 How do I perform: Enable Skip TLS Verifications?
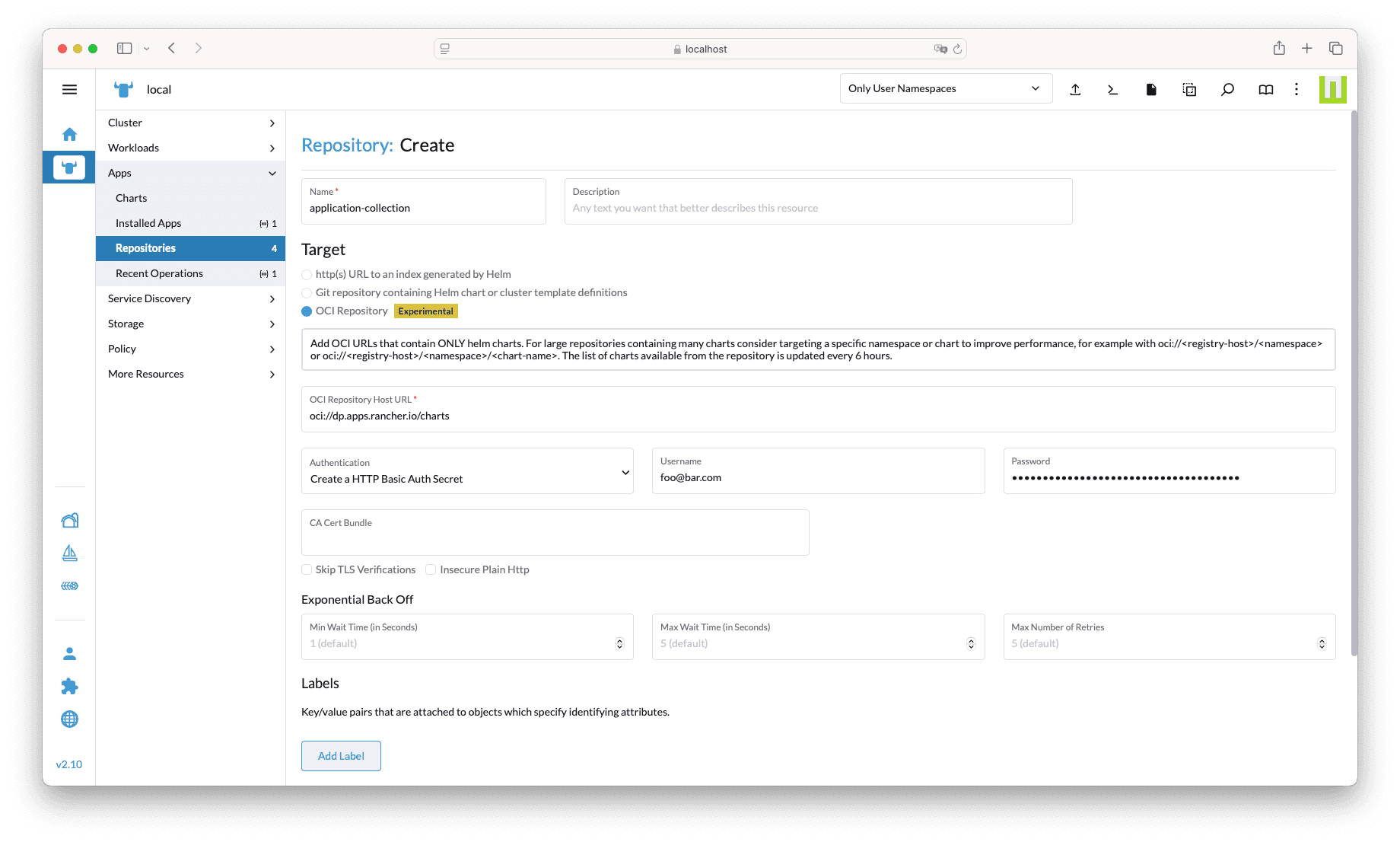click(x=307, y=569)
